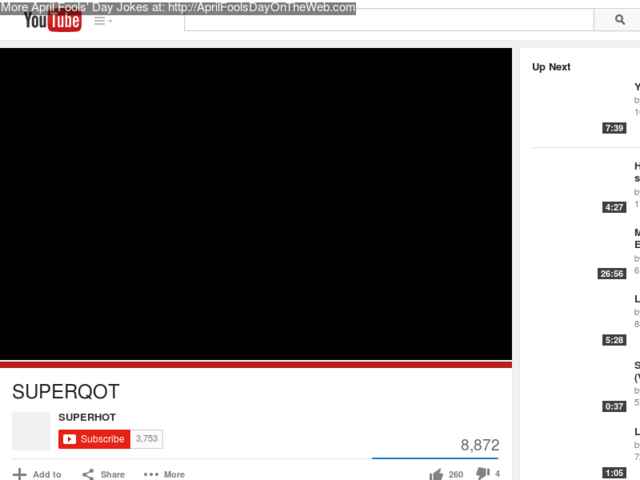Subscribe to the SUPERHOT channel

coord(94,439)
